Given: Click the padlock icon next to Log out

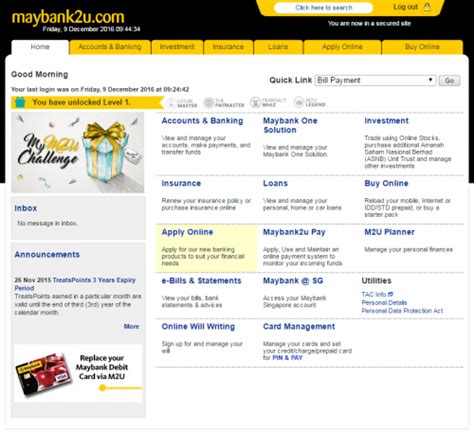Looking at the screenshot, I should pyautogui.click(x=427, y=7).
